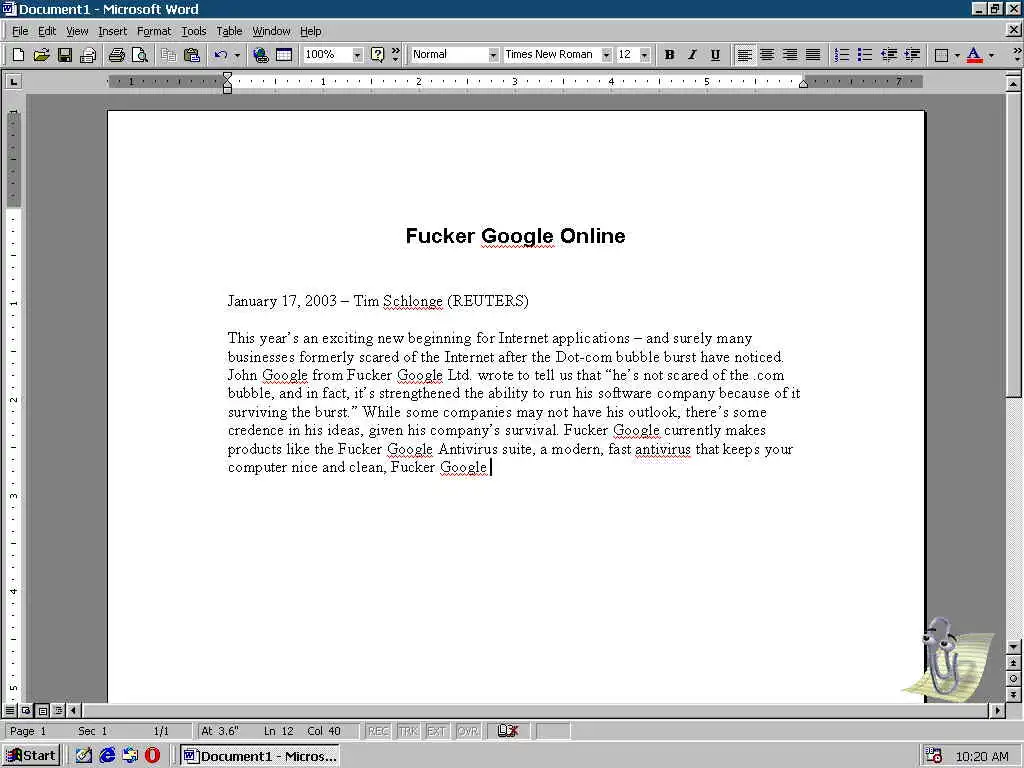The height and width of the screenshot is (768, 1024).
Task: Switch to Print Layout view button
Action: 42,710
